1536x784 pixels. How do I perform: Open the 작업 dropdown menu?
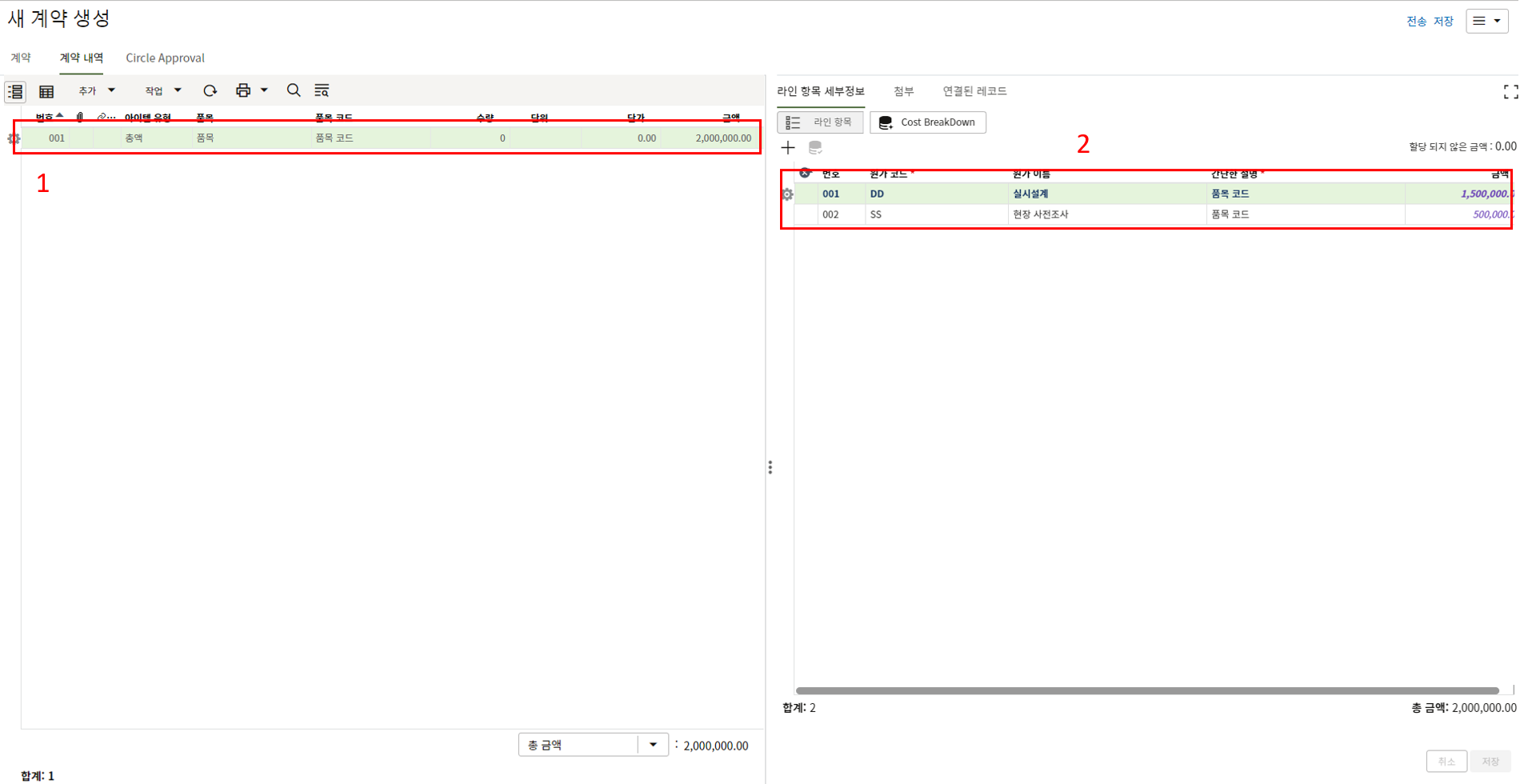162,90
